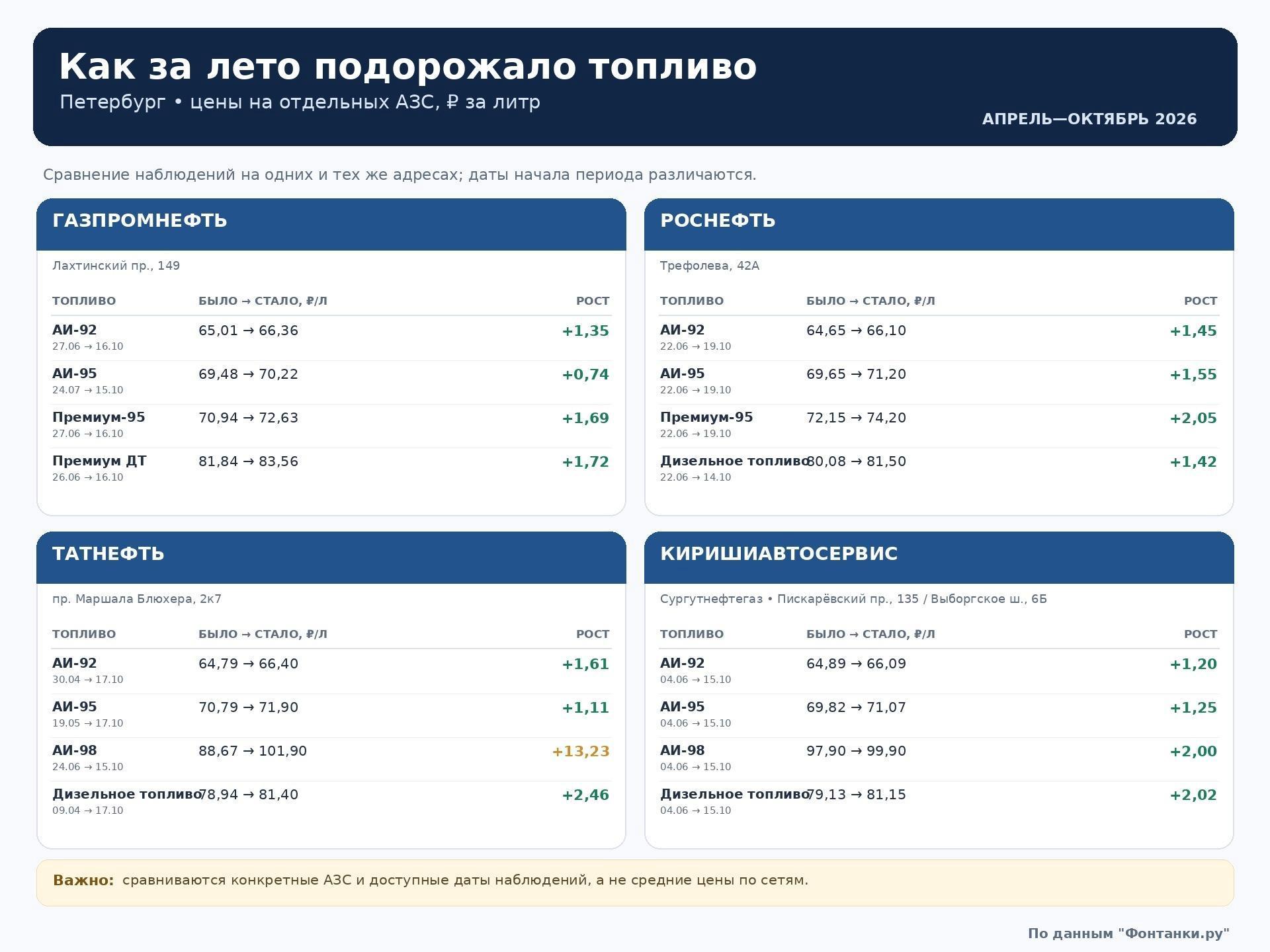The width and height of the screenshot is (1270, 952).
Task: Click address "Лахтинский пр., 149"
Action: click(116, 266)
